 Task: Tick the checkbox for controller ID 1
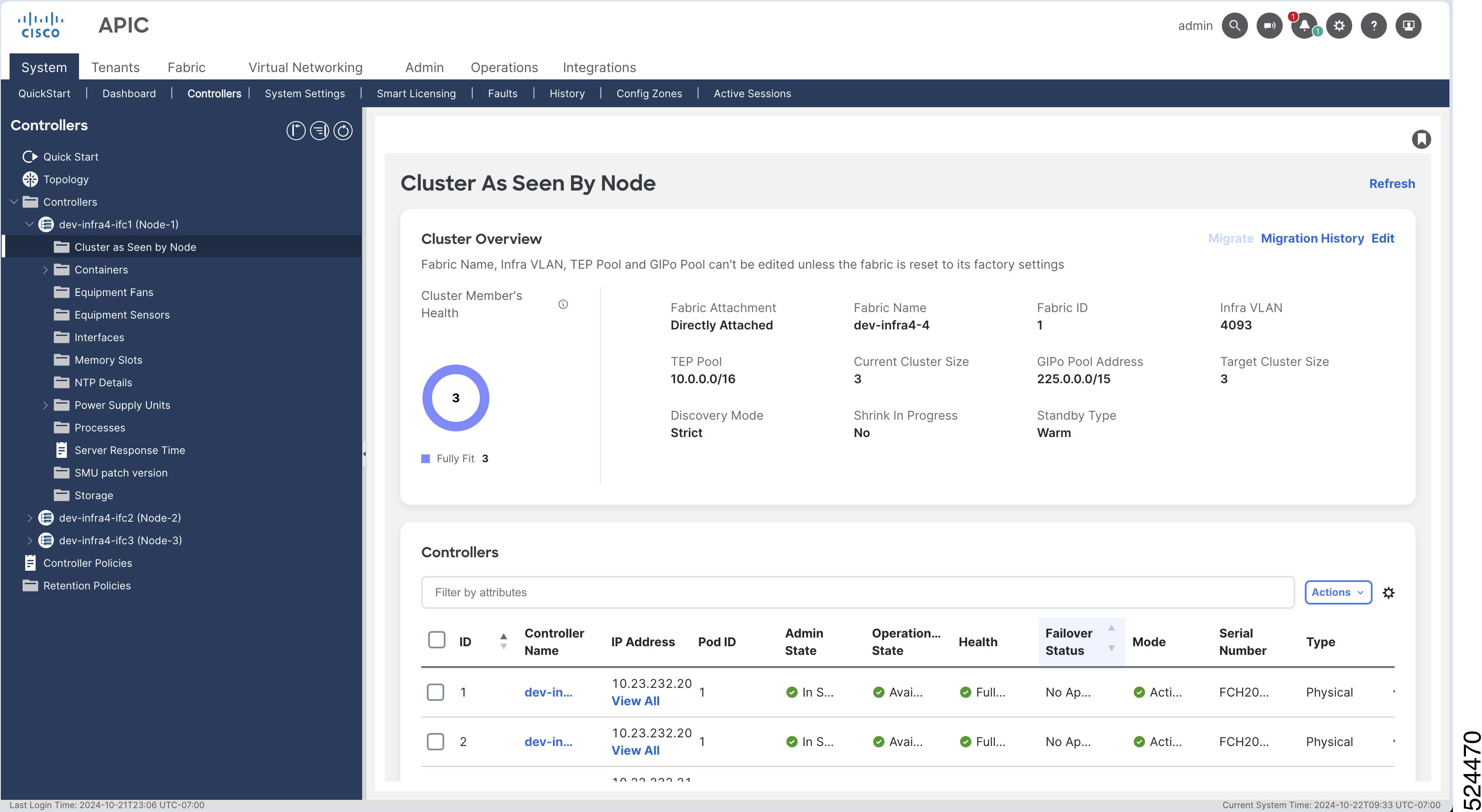pos(436,692)
